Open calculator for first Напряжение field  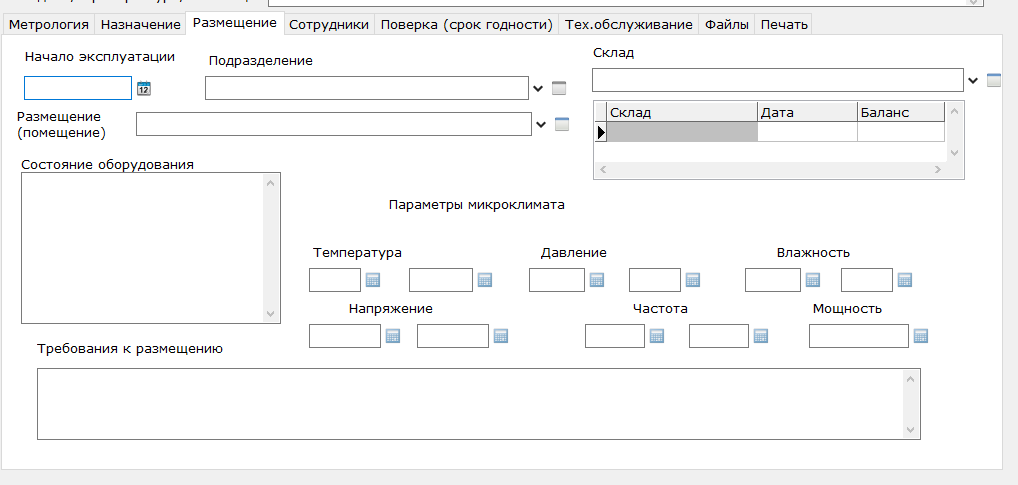point(393,336)
